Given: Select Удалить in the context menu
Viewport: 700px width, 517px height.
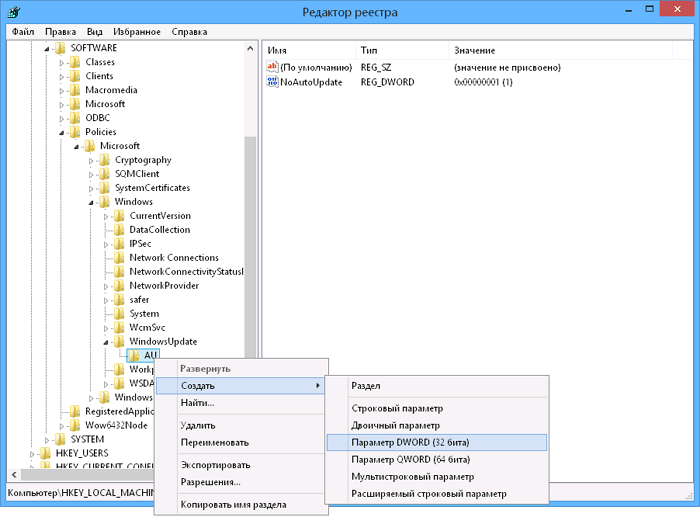Looking at the screenshot, I should pos(198,425).
